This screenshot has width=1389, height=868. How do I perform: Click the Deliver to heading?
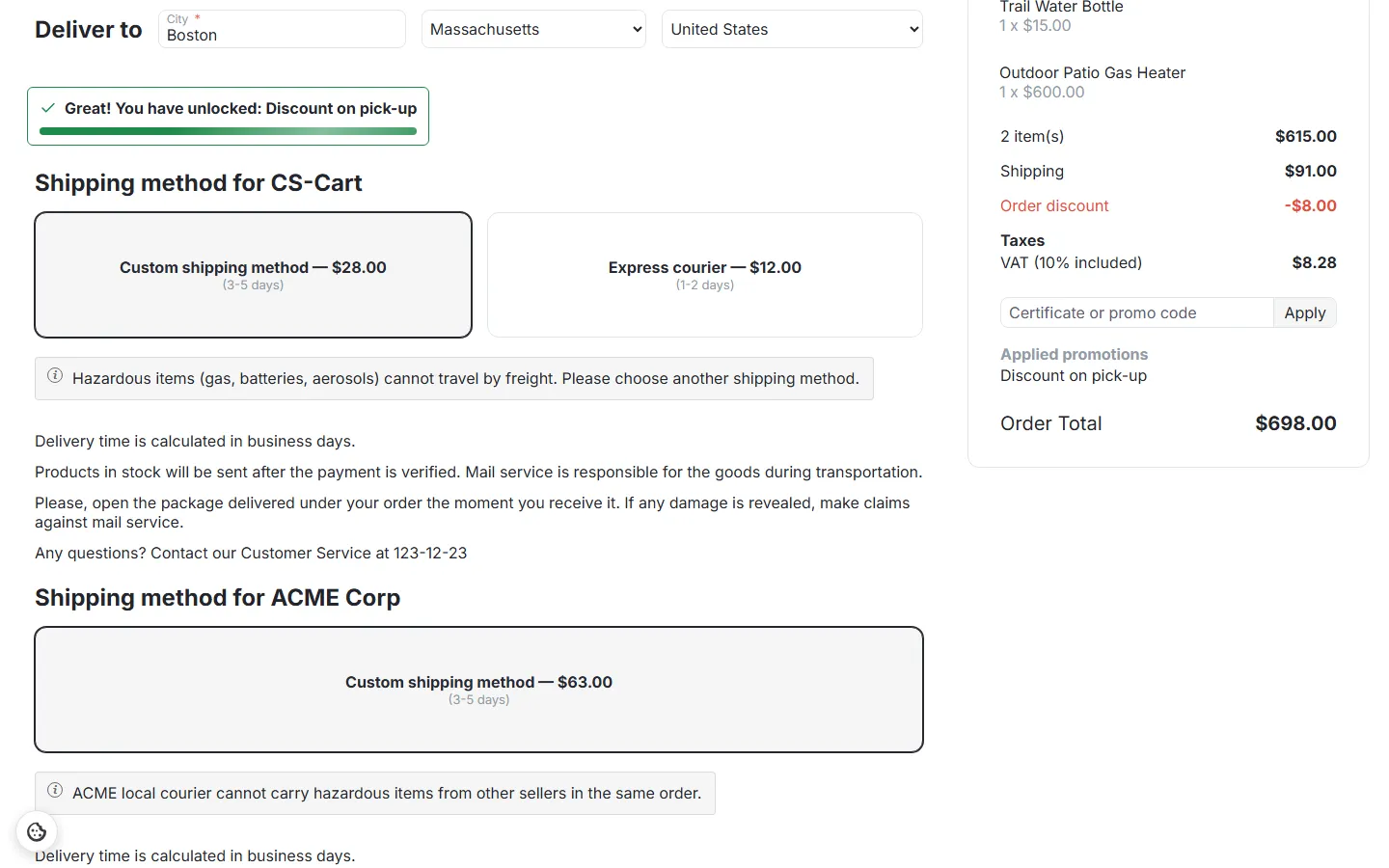(89, 29)
